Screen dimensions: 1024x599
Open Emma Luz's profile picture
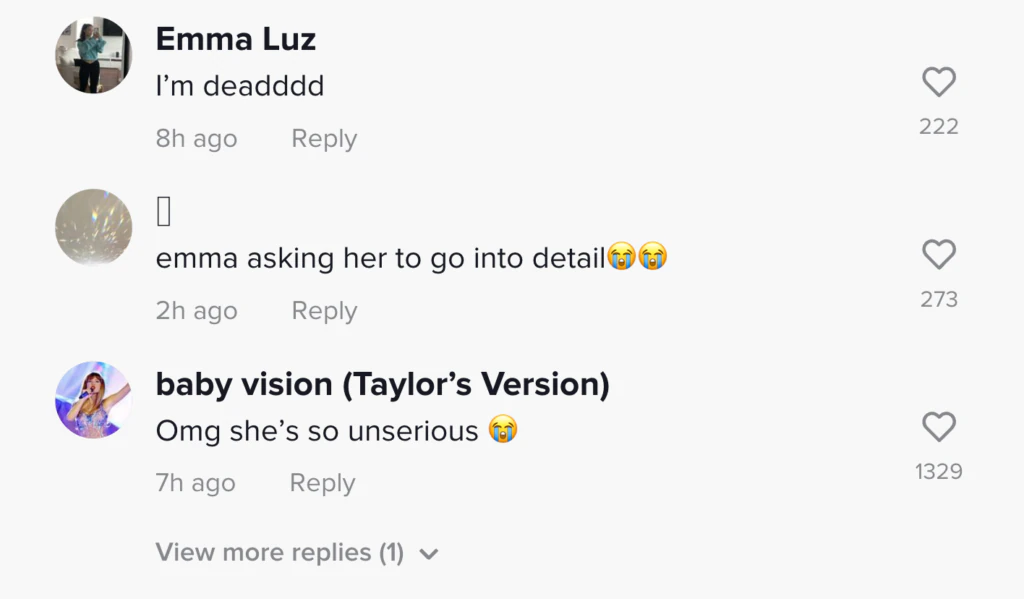tap(93, 55)
